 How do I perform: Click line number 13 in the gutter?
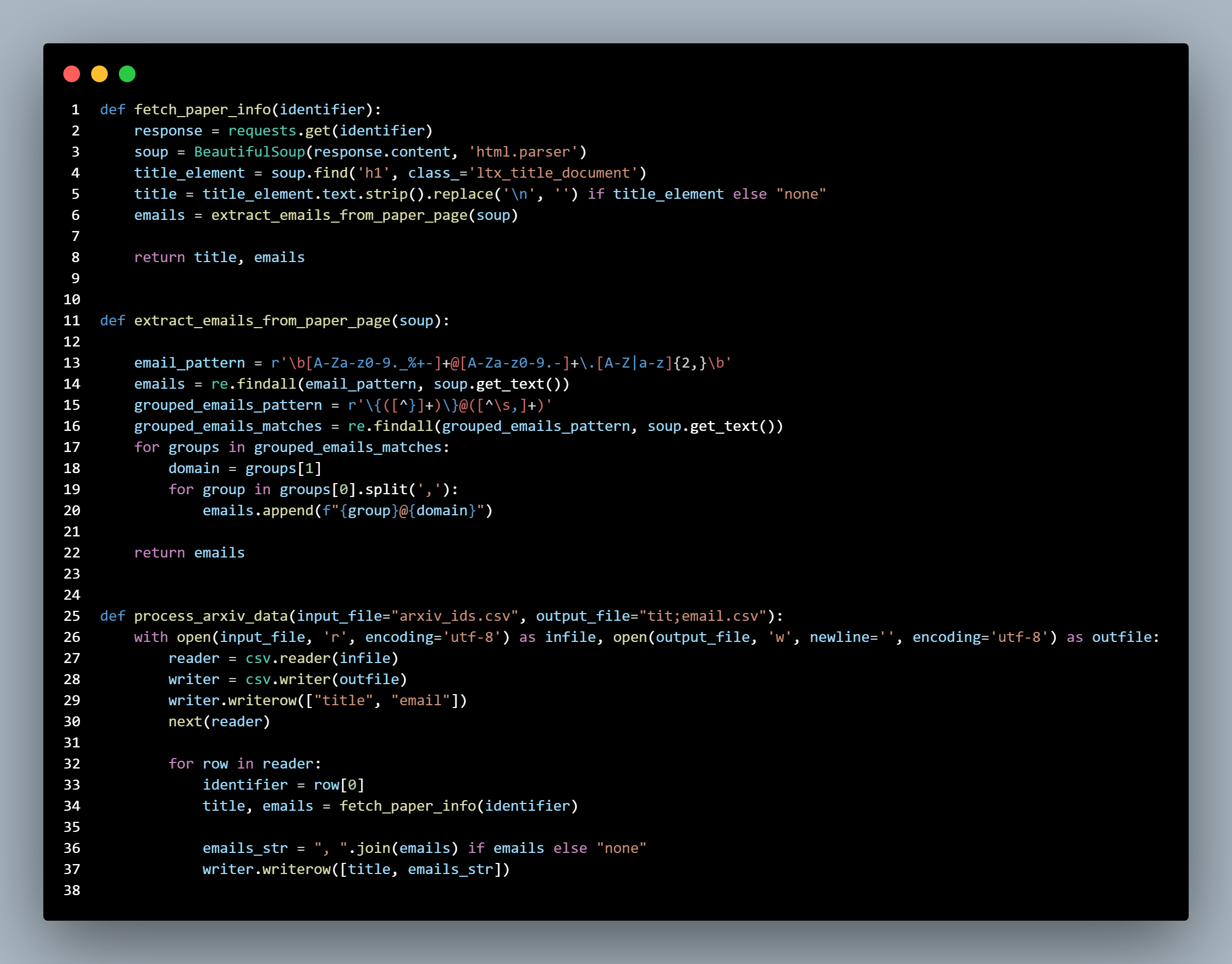click(x=72, y=363)
